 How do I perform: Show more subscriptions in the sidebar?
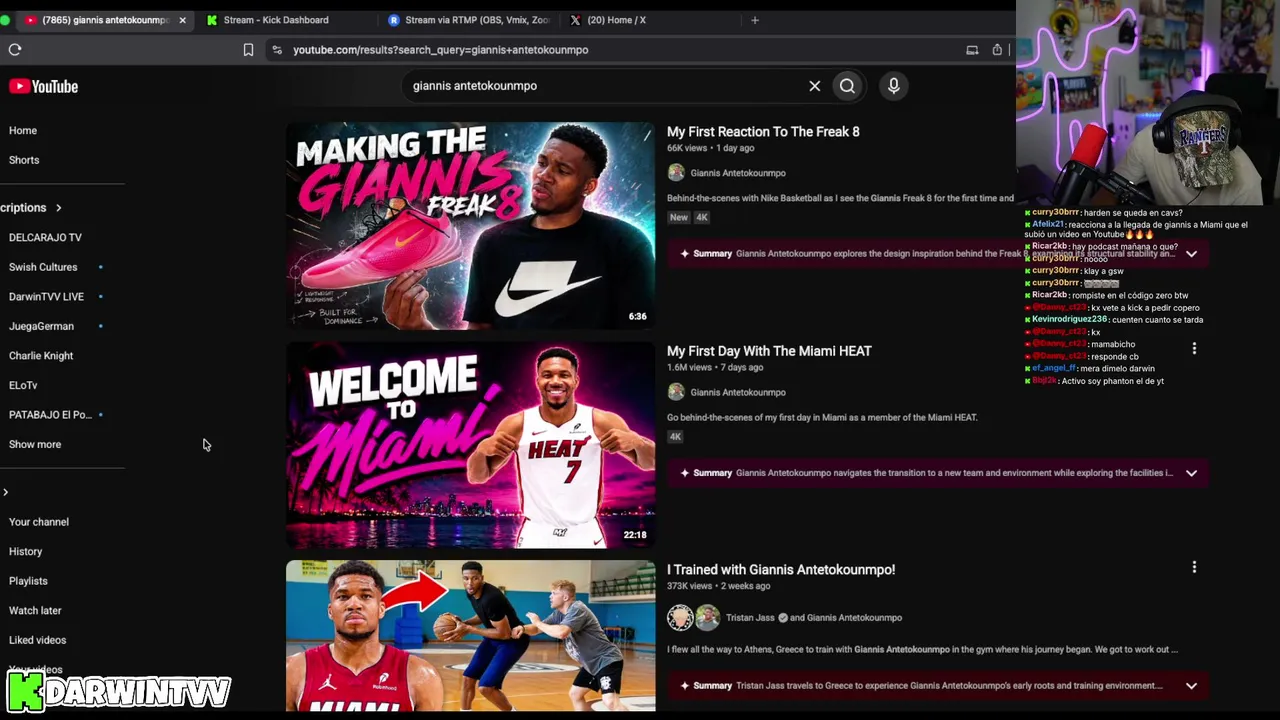click(35, 444)
